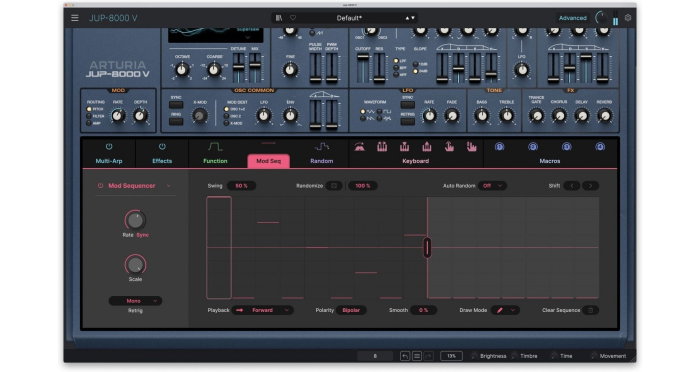Toggle the Rate Sync label

pyautogui.click(x=143, y=235)
